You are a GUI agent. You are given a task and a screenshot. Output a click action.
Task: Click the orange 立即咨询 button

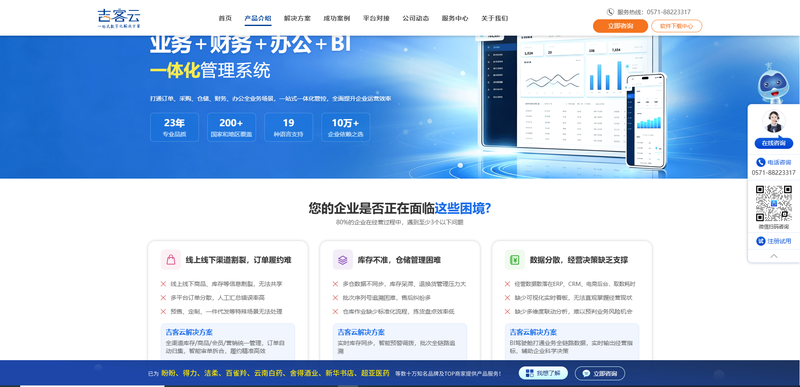[x=620, y=26]
